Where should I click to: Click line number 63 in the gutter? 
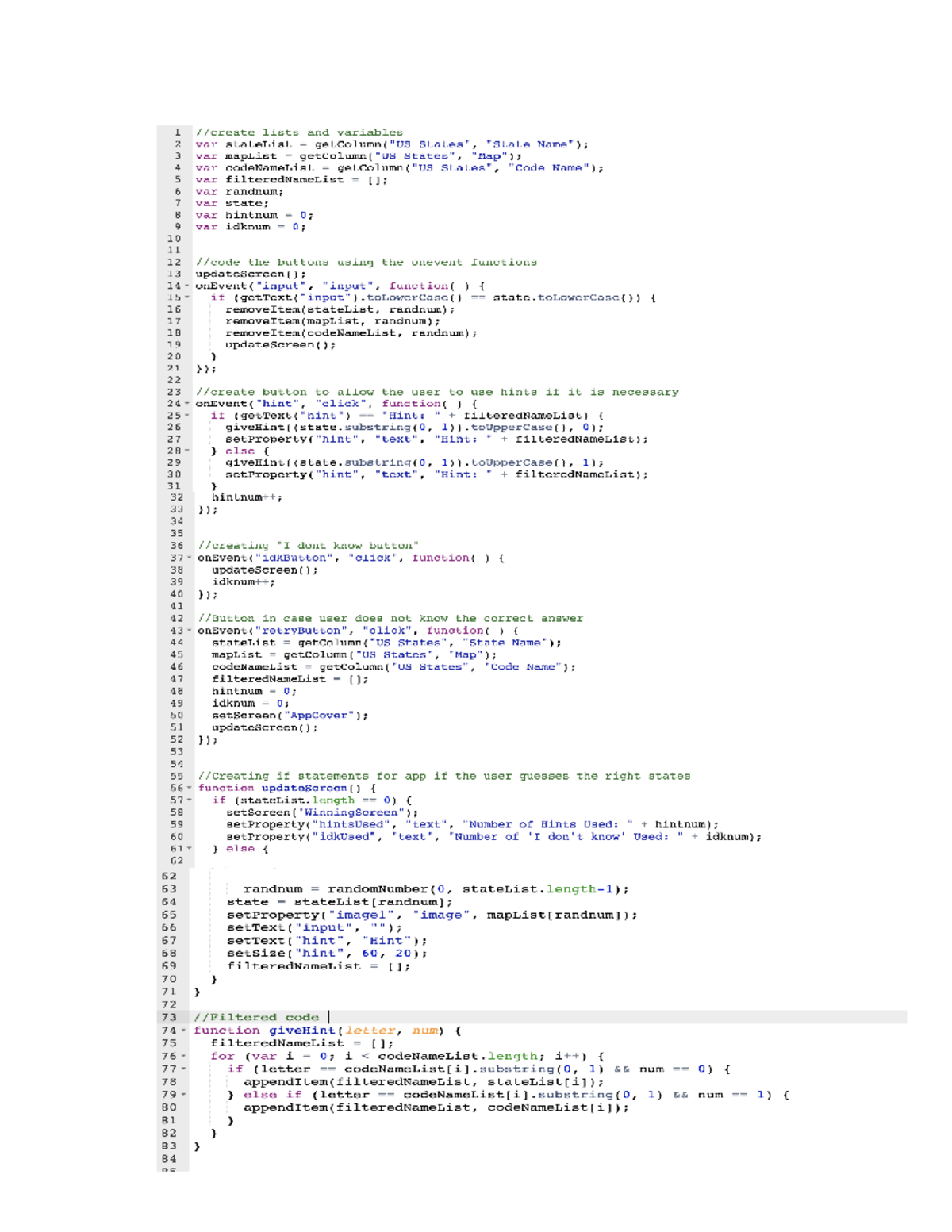pyautogui.click(x=169, y=889)
